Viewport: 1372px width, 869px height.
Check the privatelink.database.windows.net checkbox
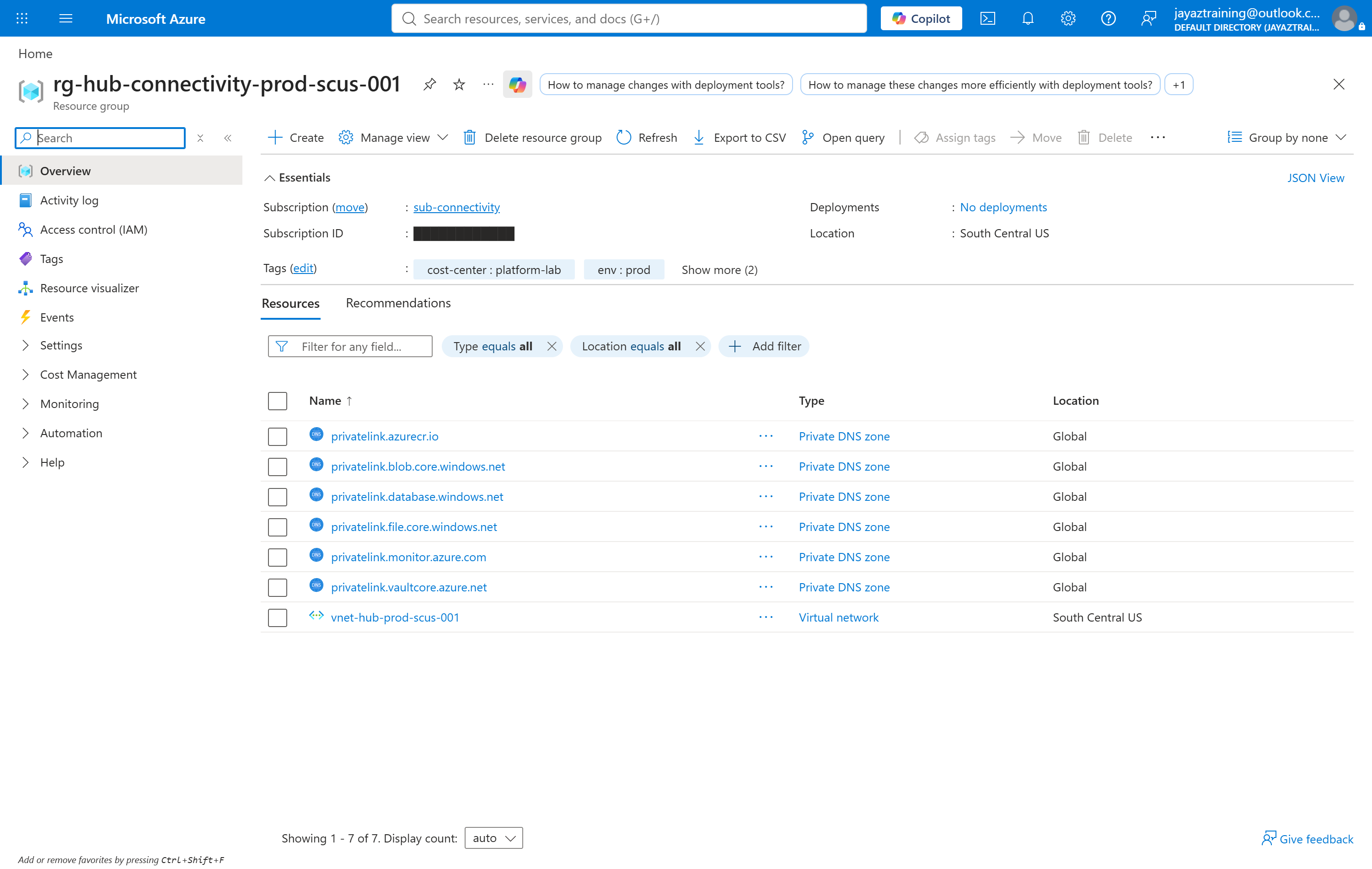278,497
